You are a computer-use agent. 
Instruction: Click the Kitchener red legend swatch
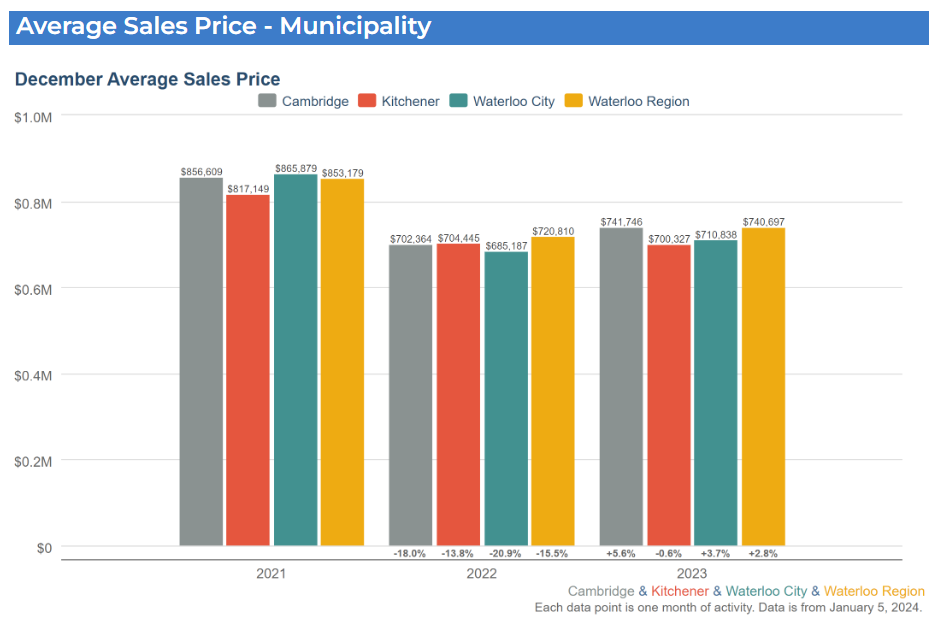[366, 101]
